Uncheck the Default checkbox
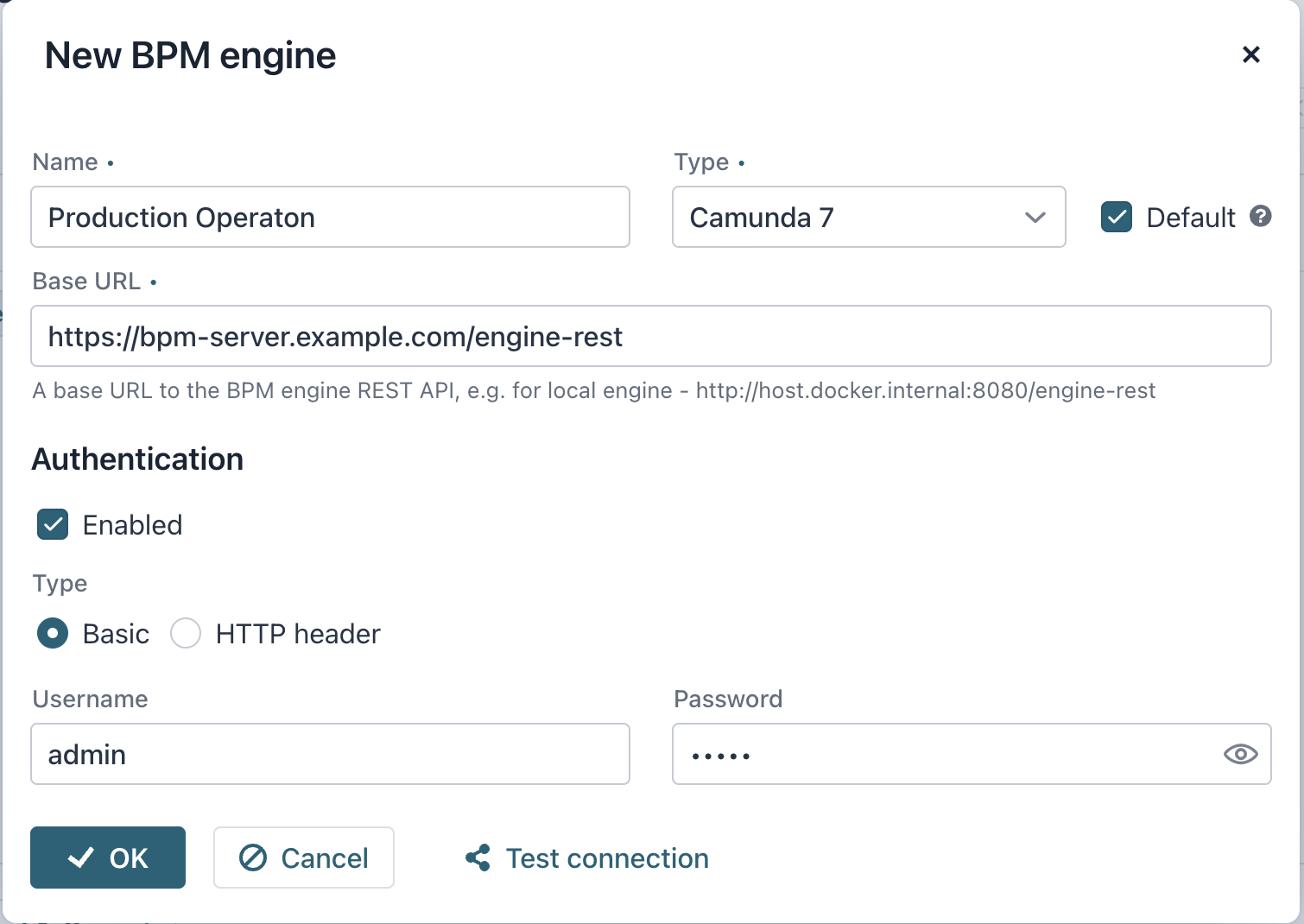This screenshot has width=1304, height=924. pyautogui.click(x=1116, y=218)
